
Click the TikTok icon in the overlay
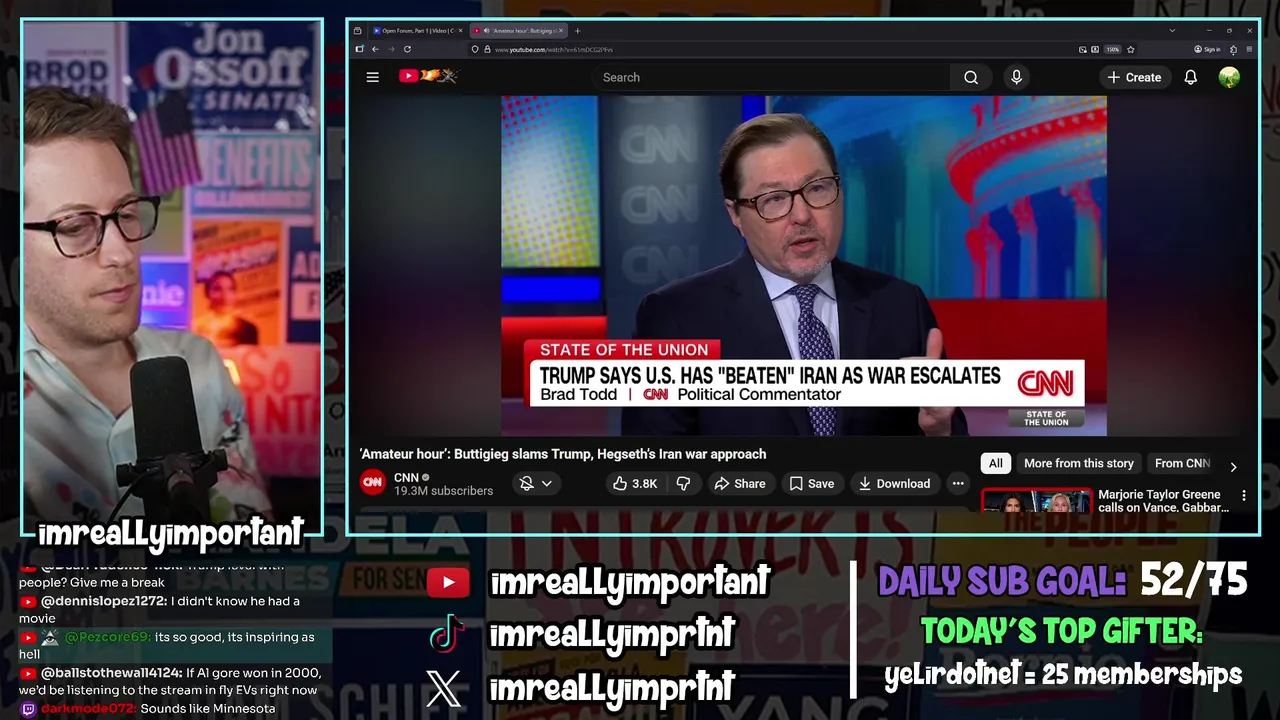pyautogui.click(x=447, y=633)
